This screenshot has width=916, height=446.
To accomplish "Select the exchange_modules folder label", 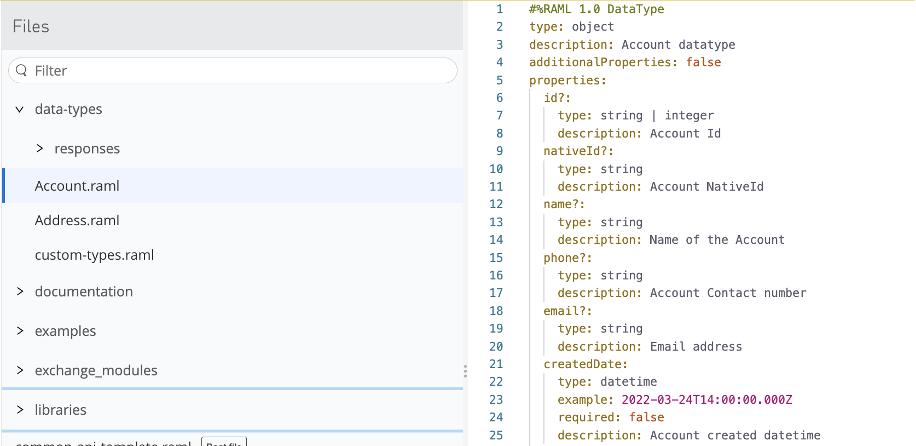I will click(x=96, y=371).
